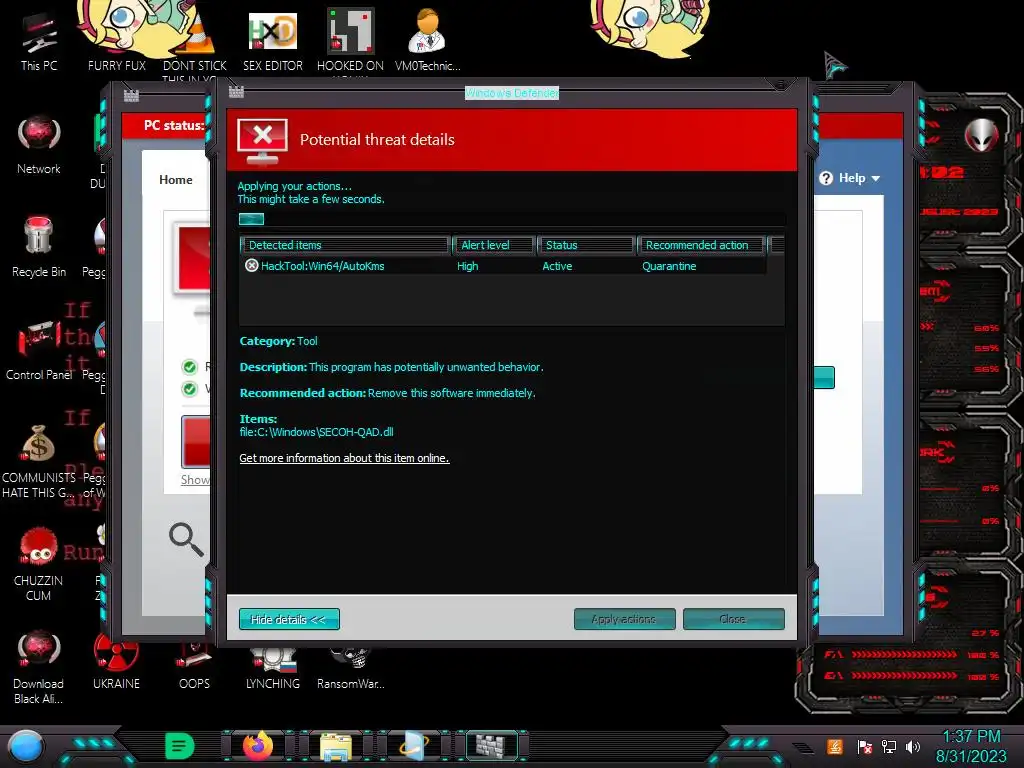The height and width of the screenshot is (768, 1024).
Task: Open Get more information about this item online
Action: pos(344,458)
